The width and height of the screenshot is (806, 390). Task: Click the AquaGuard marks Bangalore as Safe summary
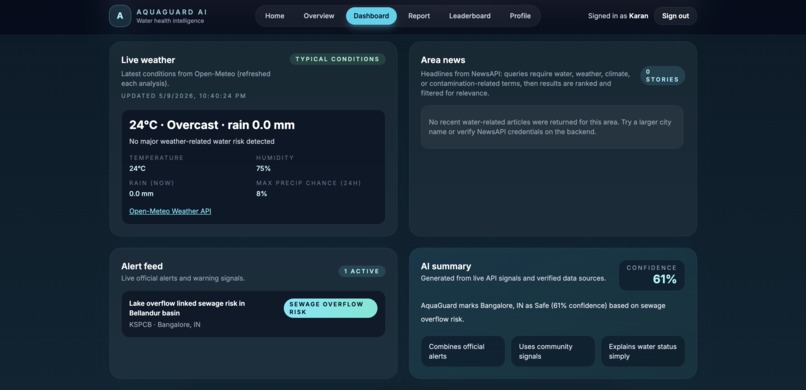point(543,312)
